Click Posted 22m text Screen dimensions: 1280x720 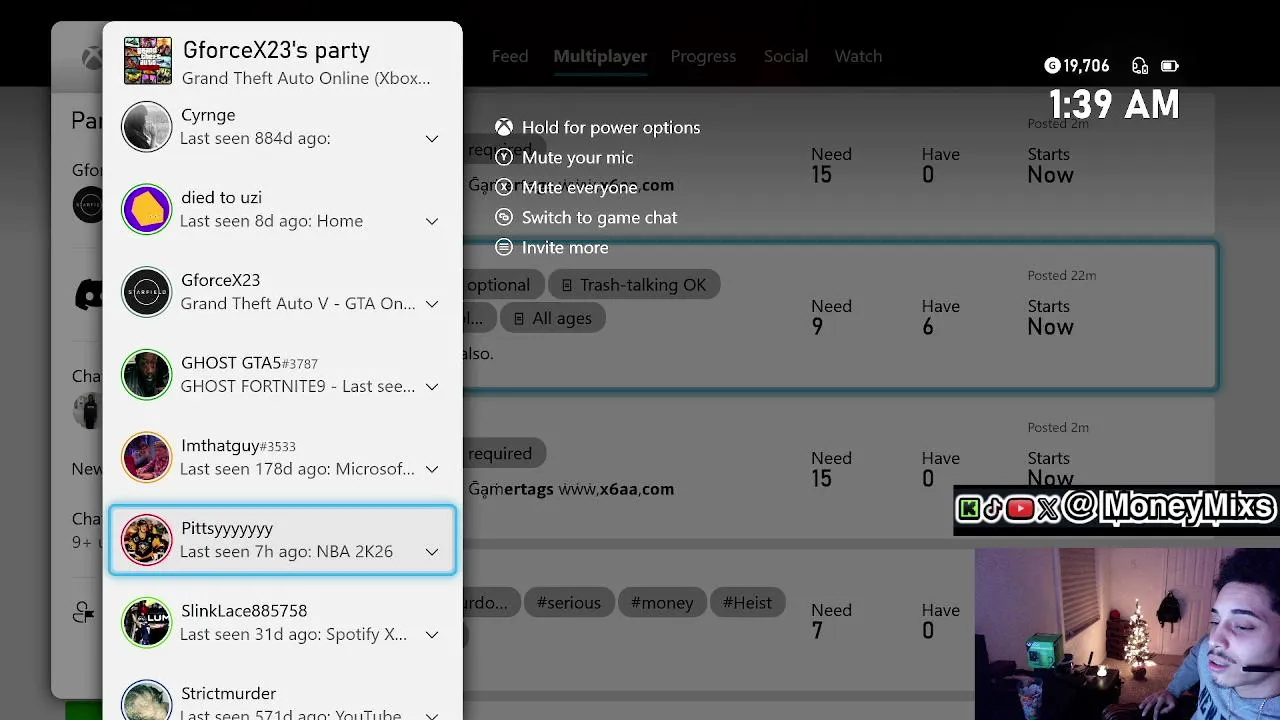[1062, 275]
